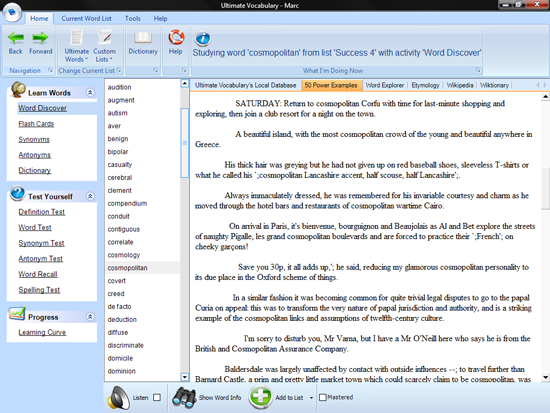550x413 pixels.
Task: Click the Listen speaker icon
Action: pos(118,398)
